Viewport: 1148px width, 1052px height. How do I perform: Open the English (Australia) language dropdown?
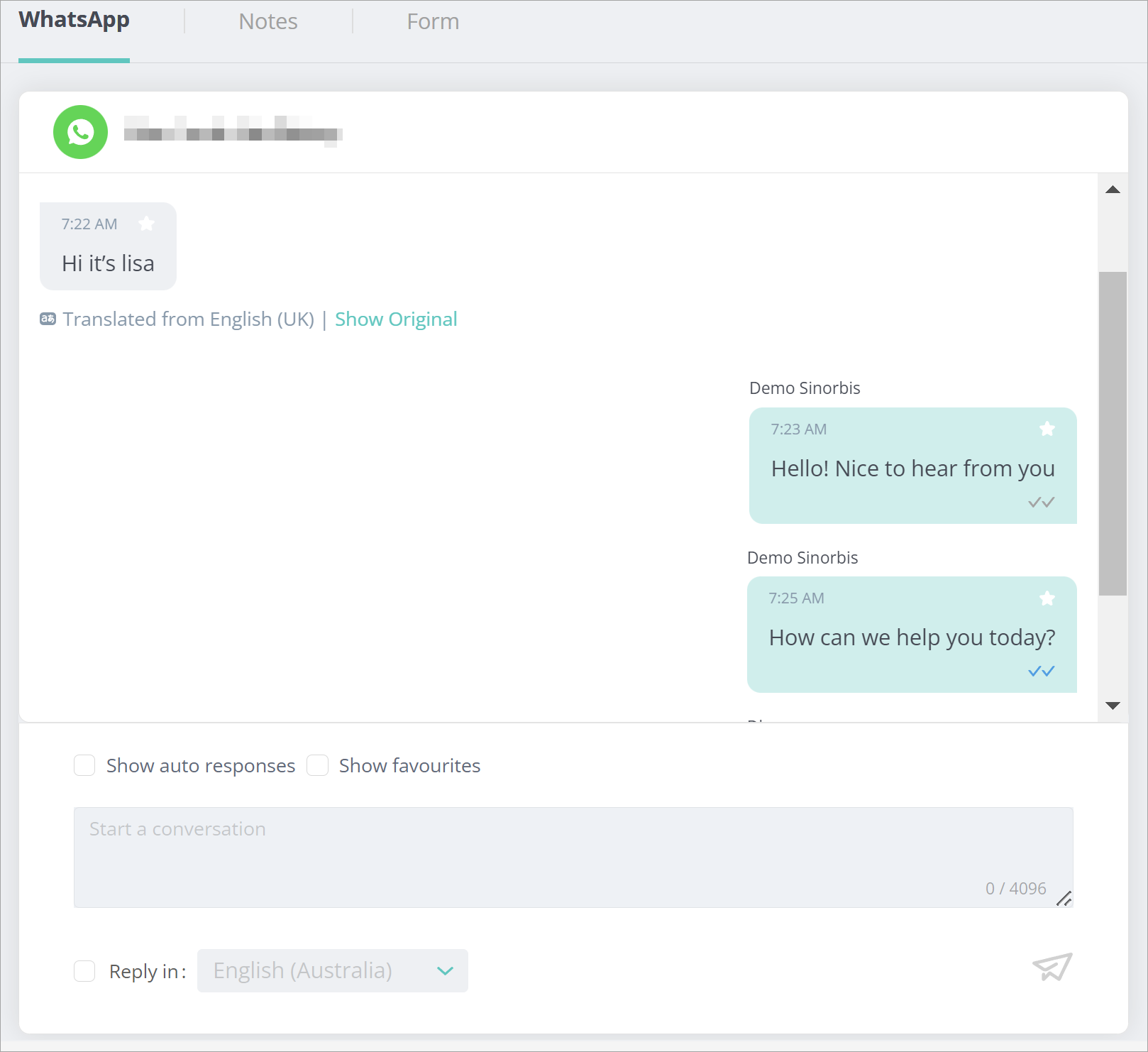(333, 970)
